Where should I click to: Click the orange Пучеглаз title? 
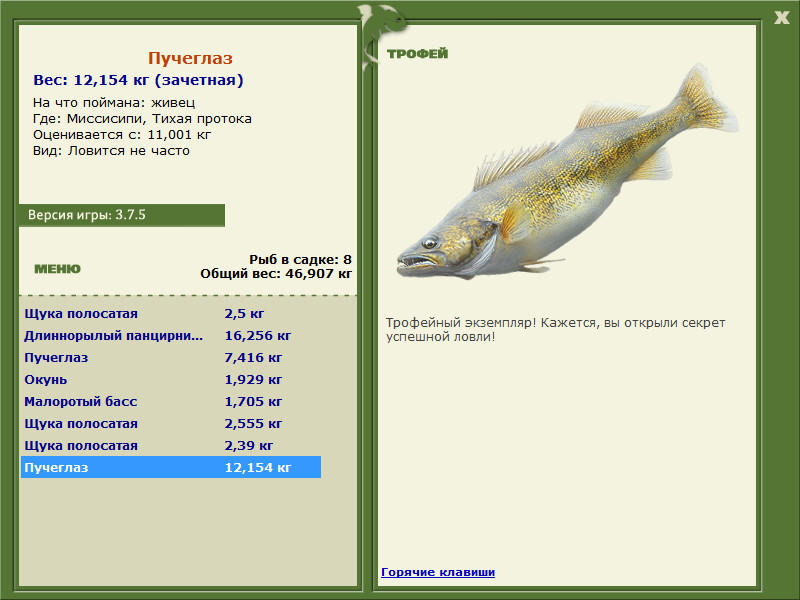(190, 58)
